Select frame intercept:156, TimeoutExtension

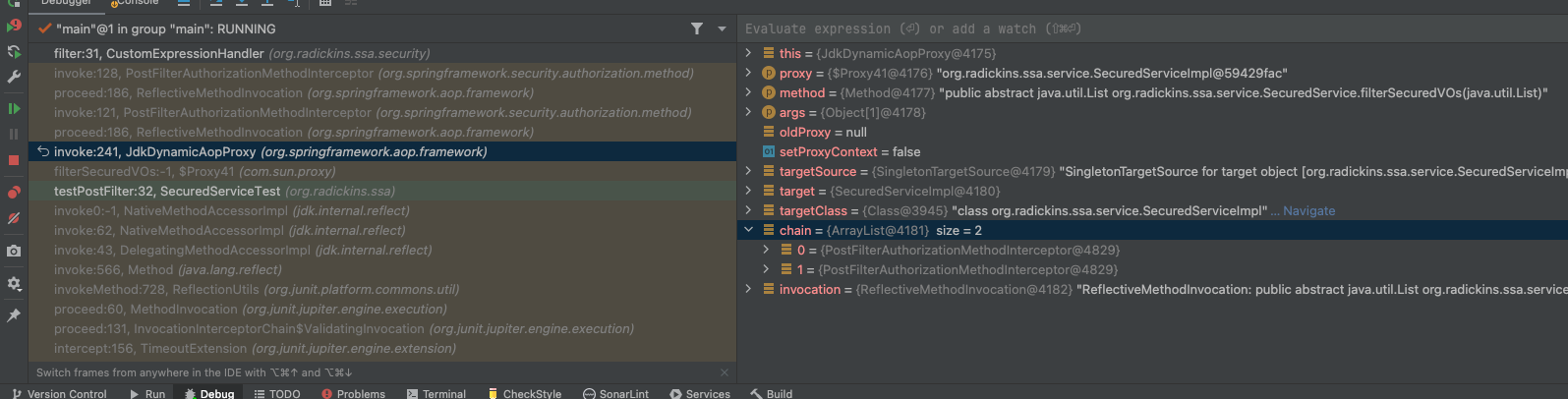[x=382, y=348]
